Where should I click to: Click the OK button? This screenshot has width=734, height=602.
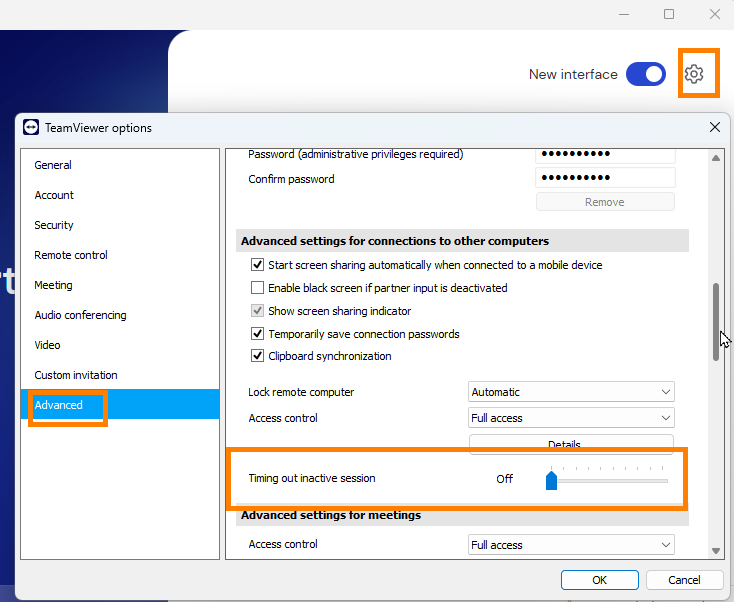[x=600, y=580]
